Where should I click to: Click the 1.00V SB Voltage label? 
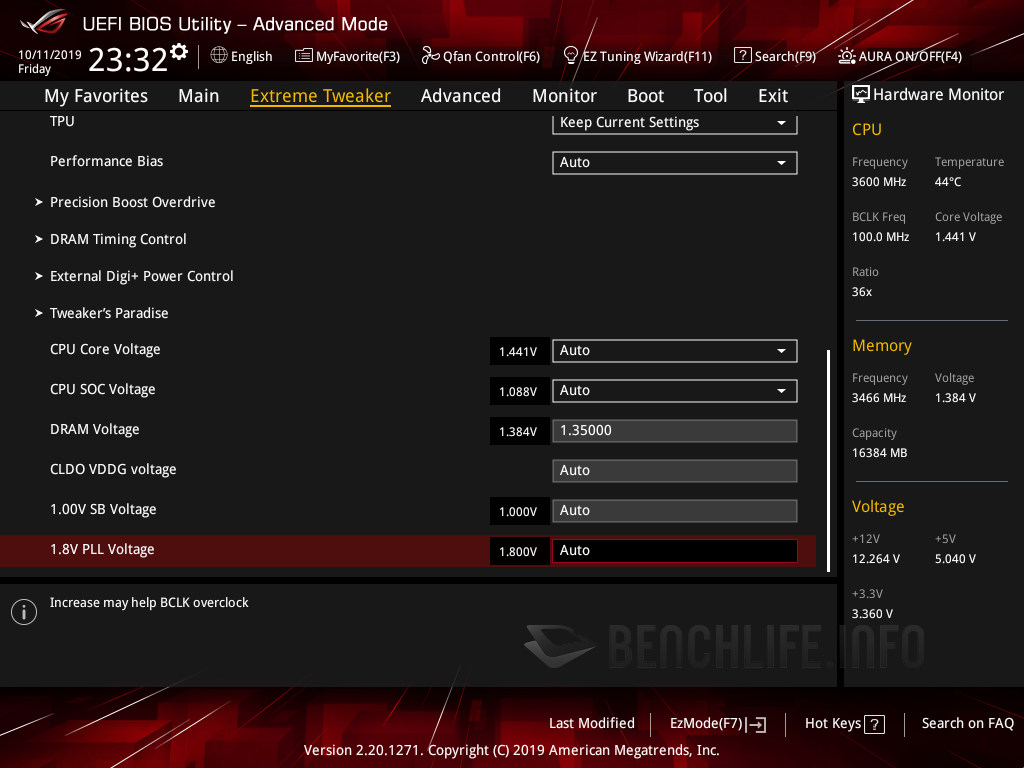(103, 509)
